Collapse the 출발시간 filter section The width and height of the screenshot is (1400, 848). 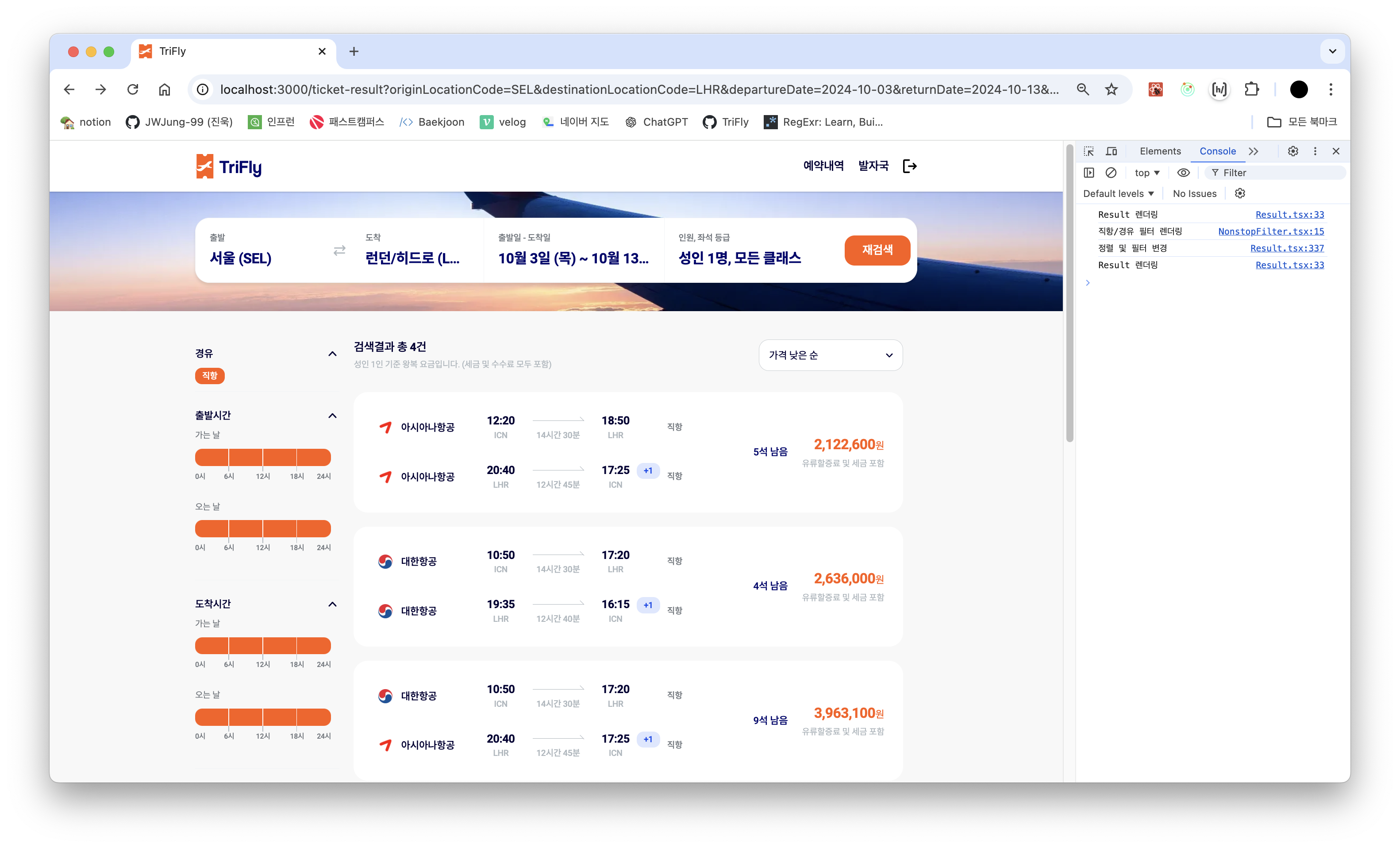coord(332,416)
